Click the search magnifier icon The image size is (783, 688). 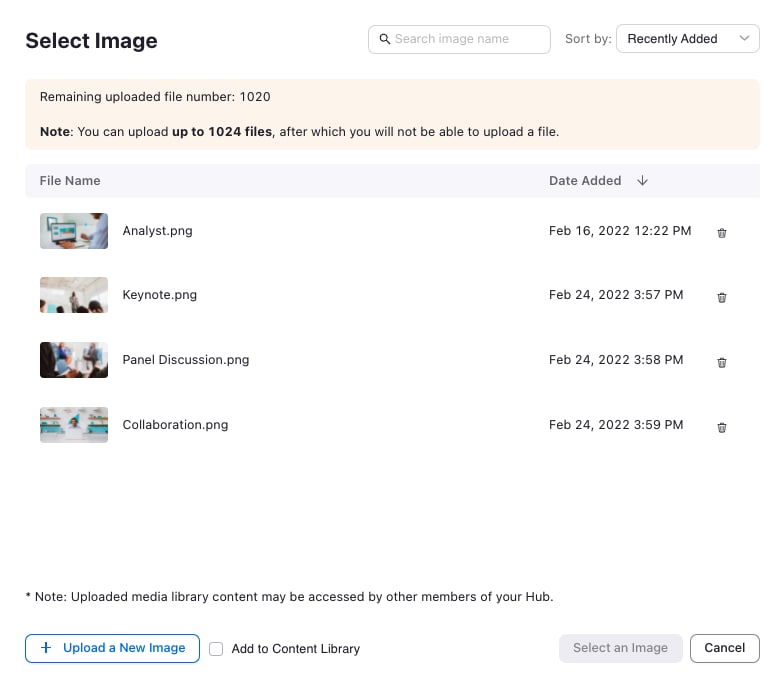point(384,40)
